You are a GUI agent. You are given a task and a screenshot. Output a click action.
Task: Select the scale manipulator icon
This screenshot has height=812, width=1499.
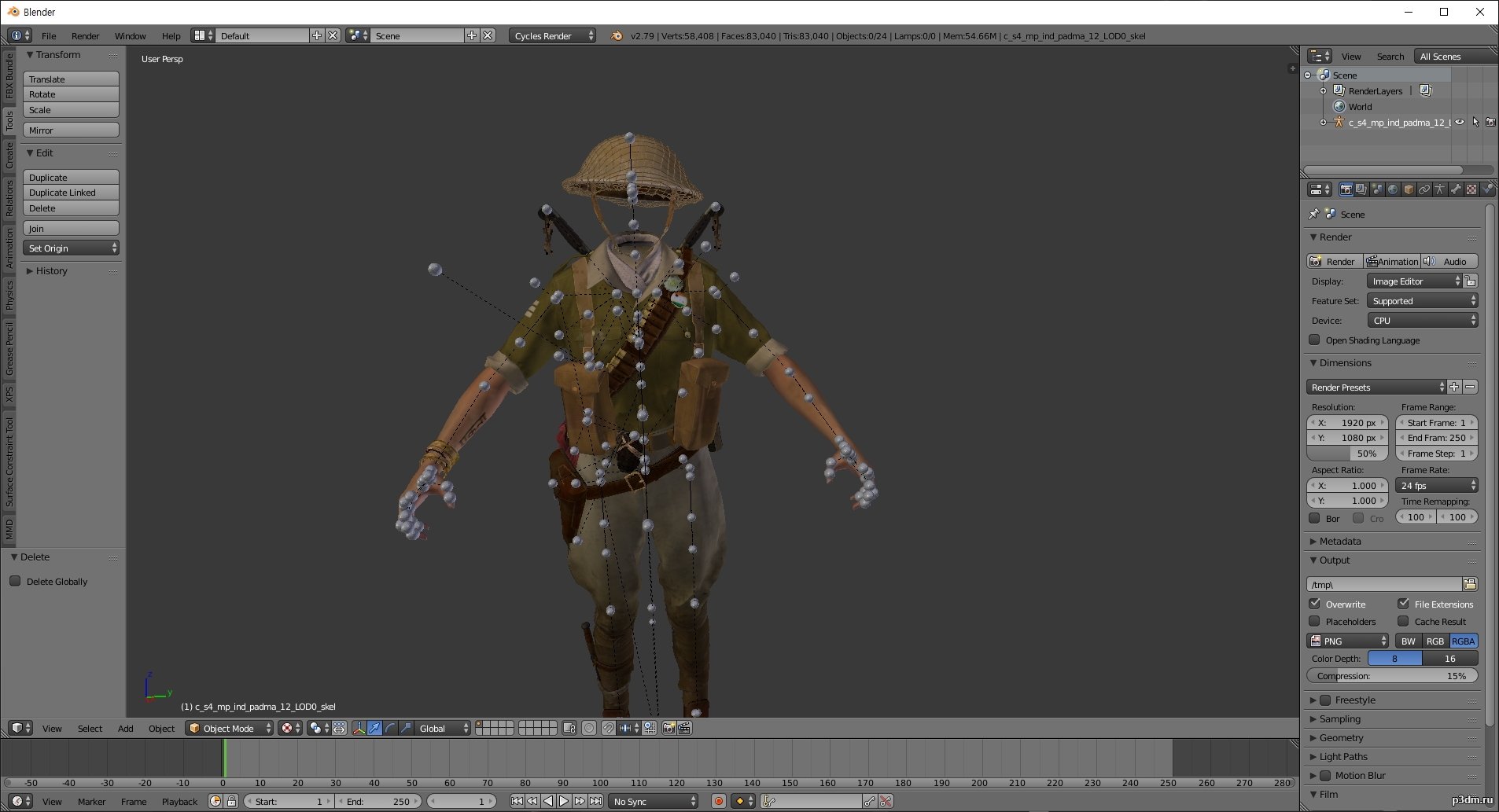tap(406, 728)
